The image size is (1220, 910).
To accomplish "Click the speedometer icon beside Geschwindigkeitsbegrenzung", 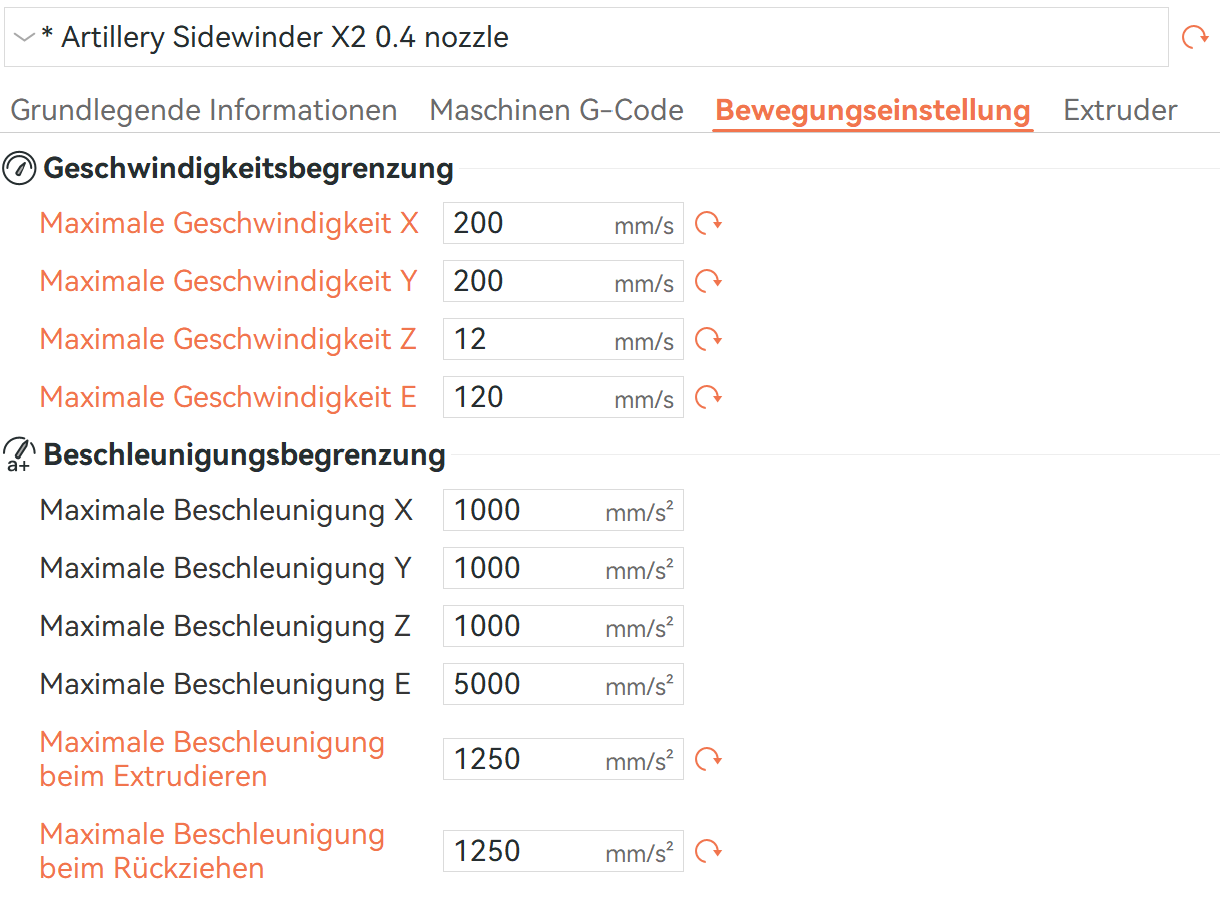I will pyautogui.click(x=17, y=167).
